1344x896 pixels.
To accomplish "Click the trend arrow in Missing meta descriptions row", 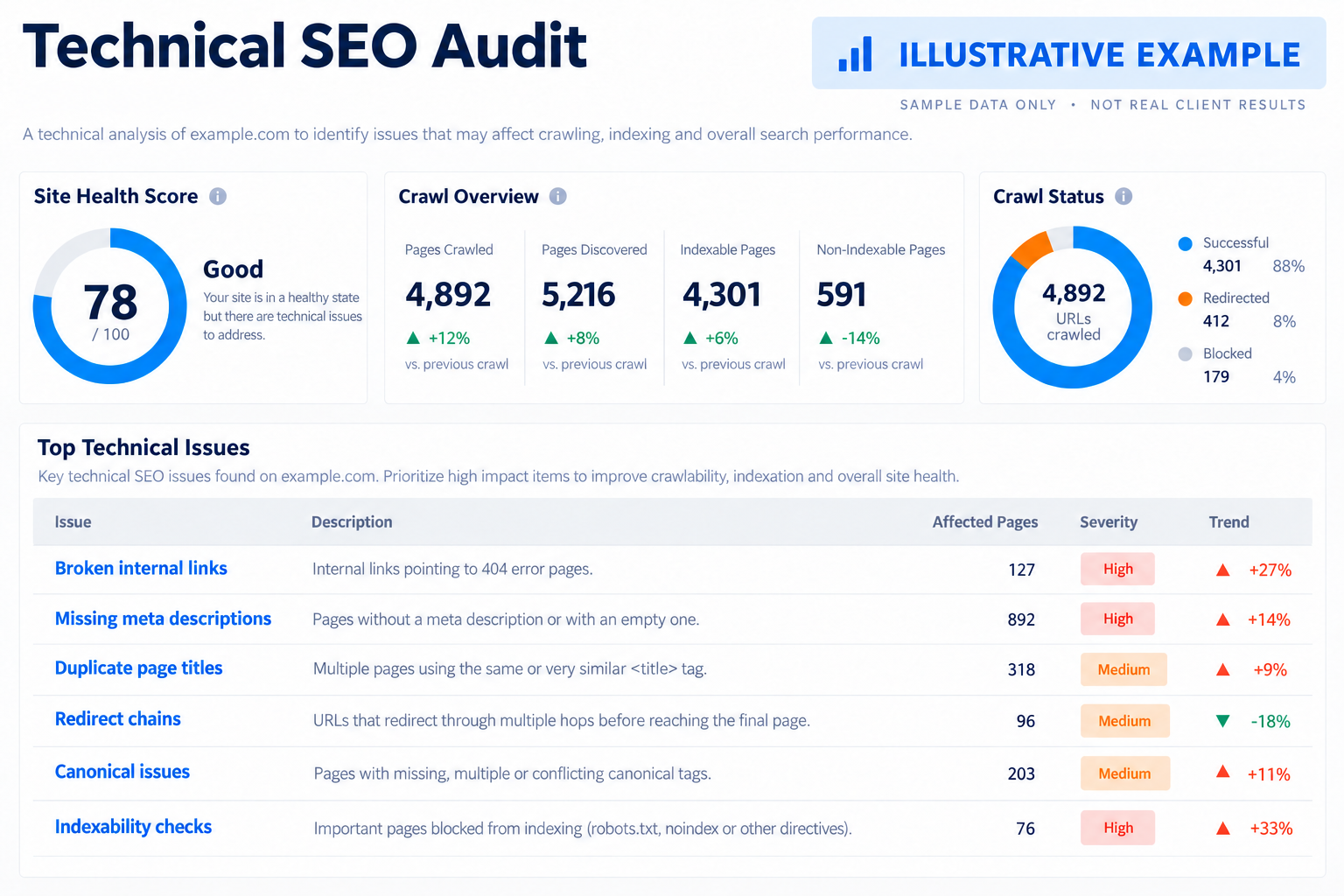I will 1223,620.
